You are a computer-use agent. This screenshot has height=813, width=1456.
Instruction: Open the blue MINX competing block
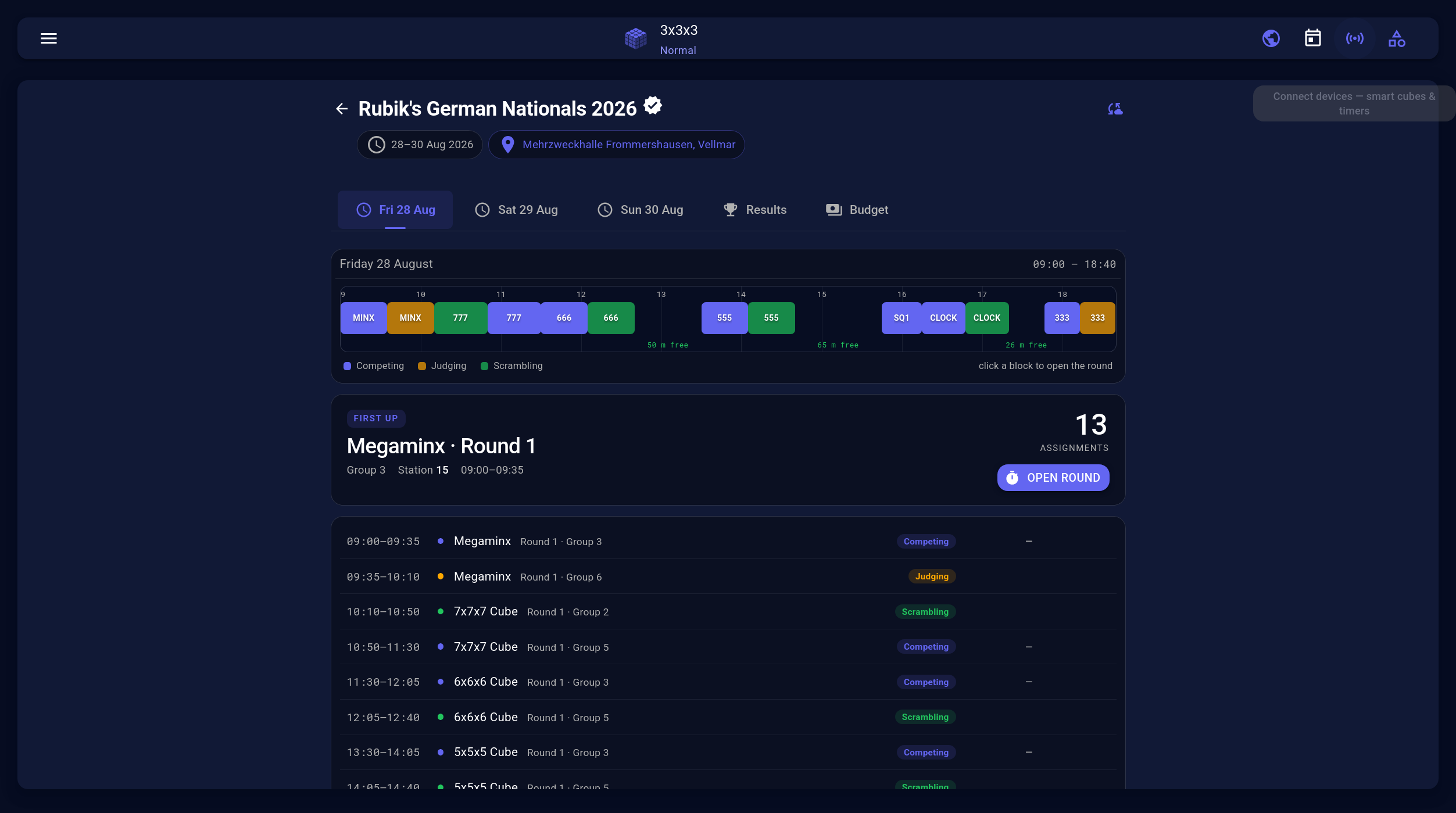[x=363, y=318]
